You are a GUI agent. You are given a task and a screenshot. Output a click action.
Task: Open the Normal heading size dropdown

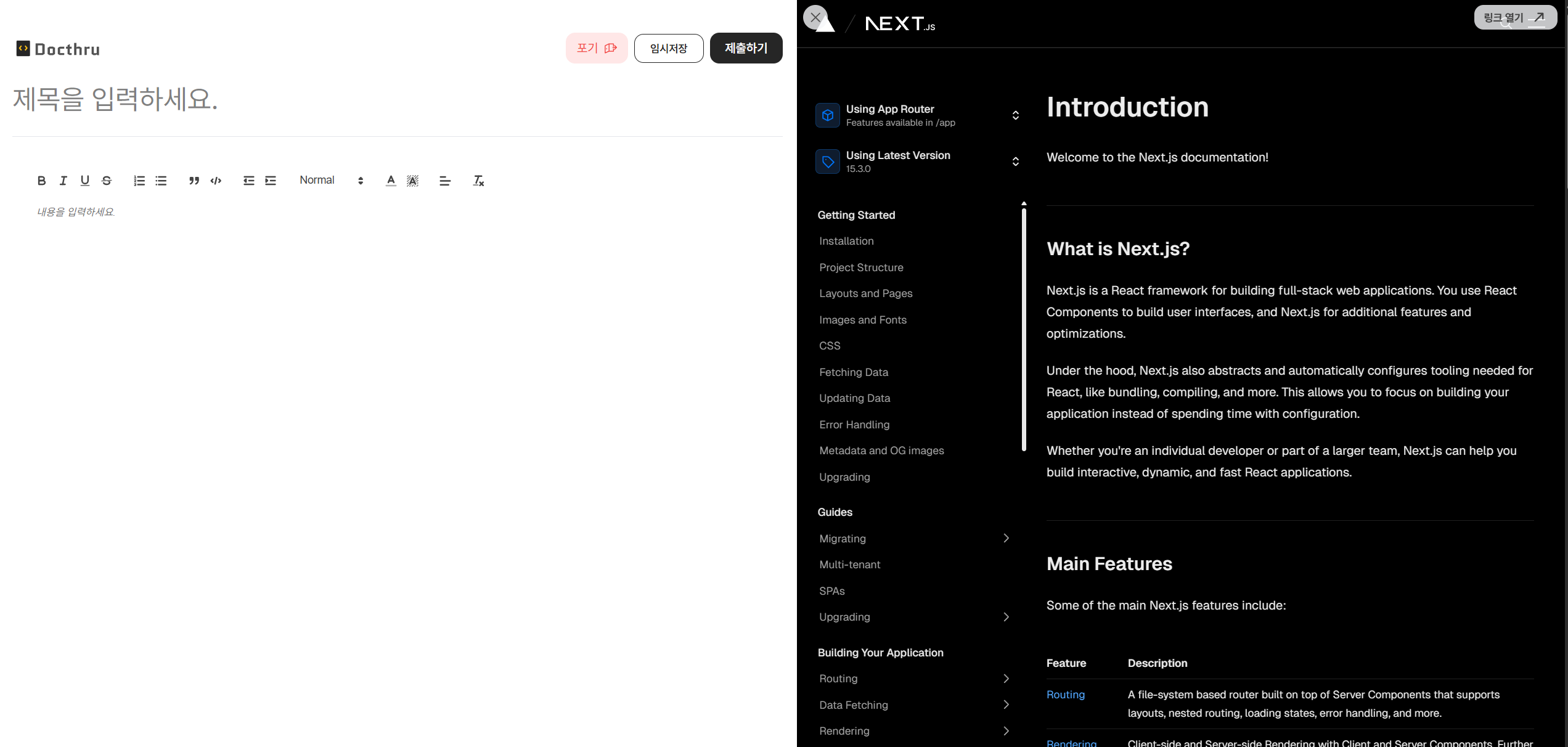(331, 181)
